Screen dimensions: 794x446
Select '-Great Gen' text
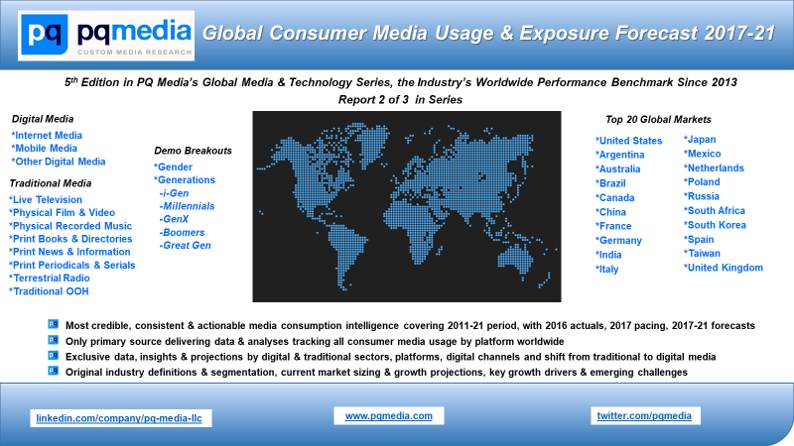185,246
